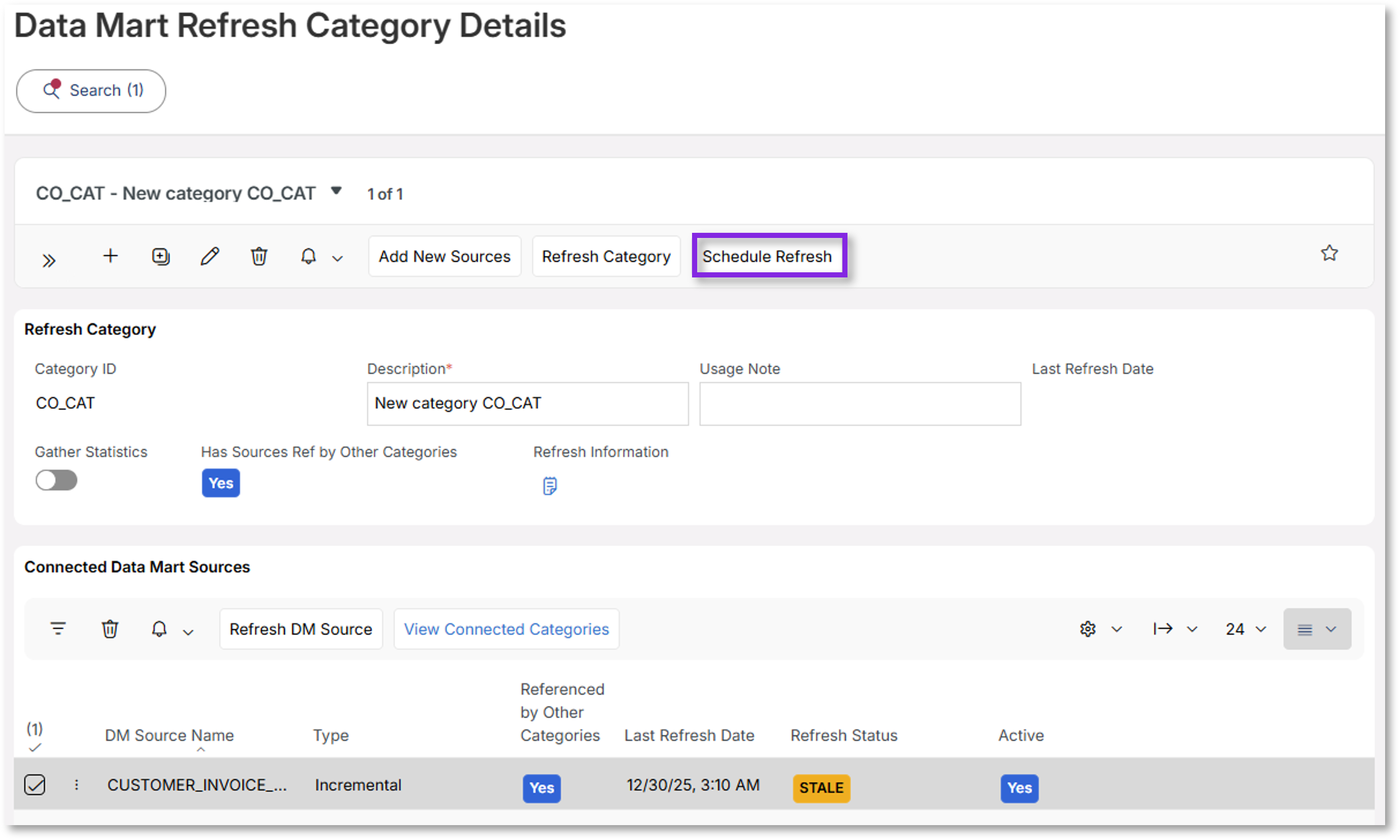This screenshot has height=840, width=1400.
Task: Expand the settings gear dropdown arrow
Action: pos(1116,629)
